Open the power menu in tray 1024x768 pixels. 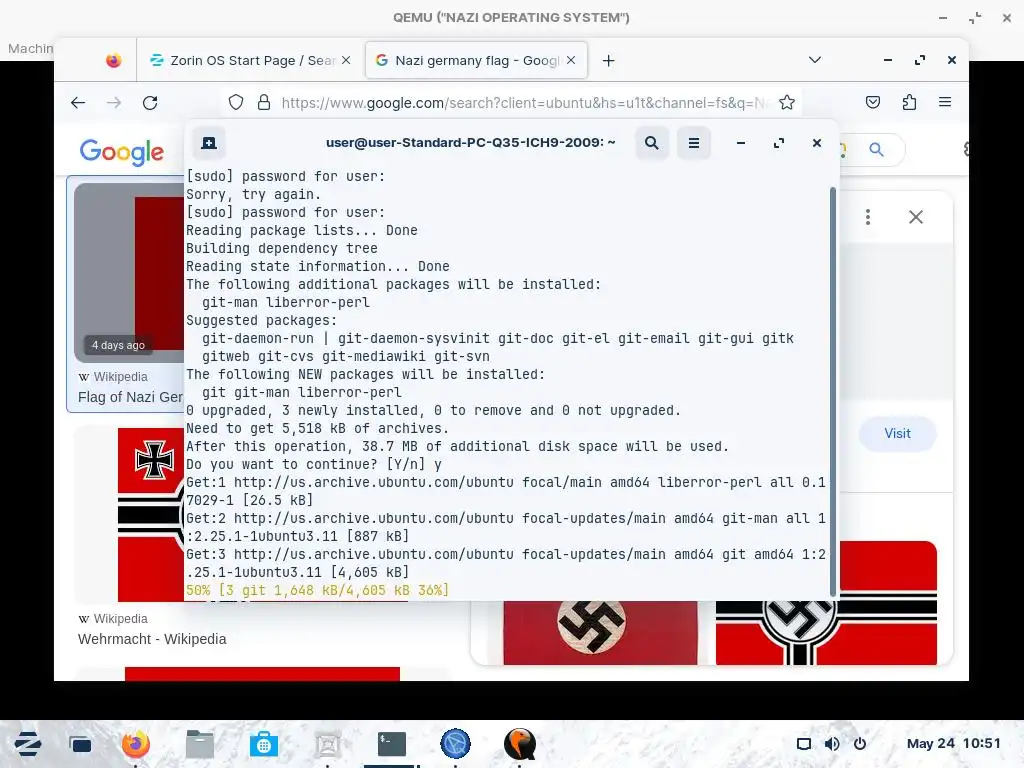pyautogui.click(x=860, y=744)
